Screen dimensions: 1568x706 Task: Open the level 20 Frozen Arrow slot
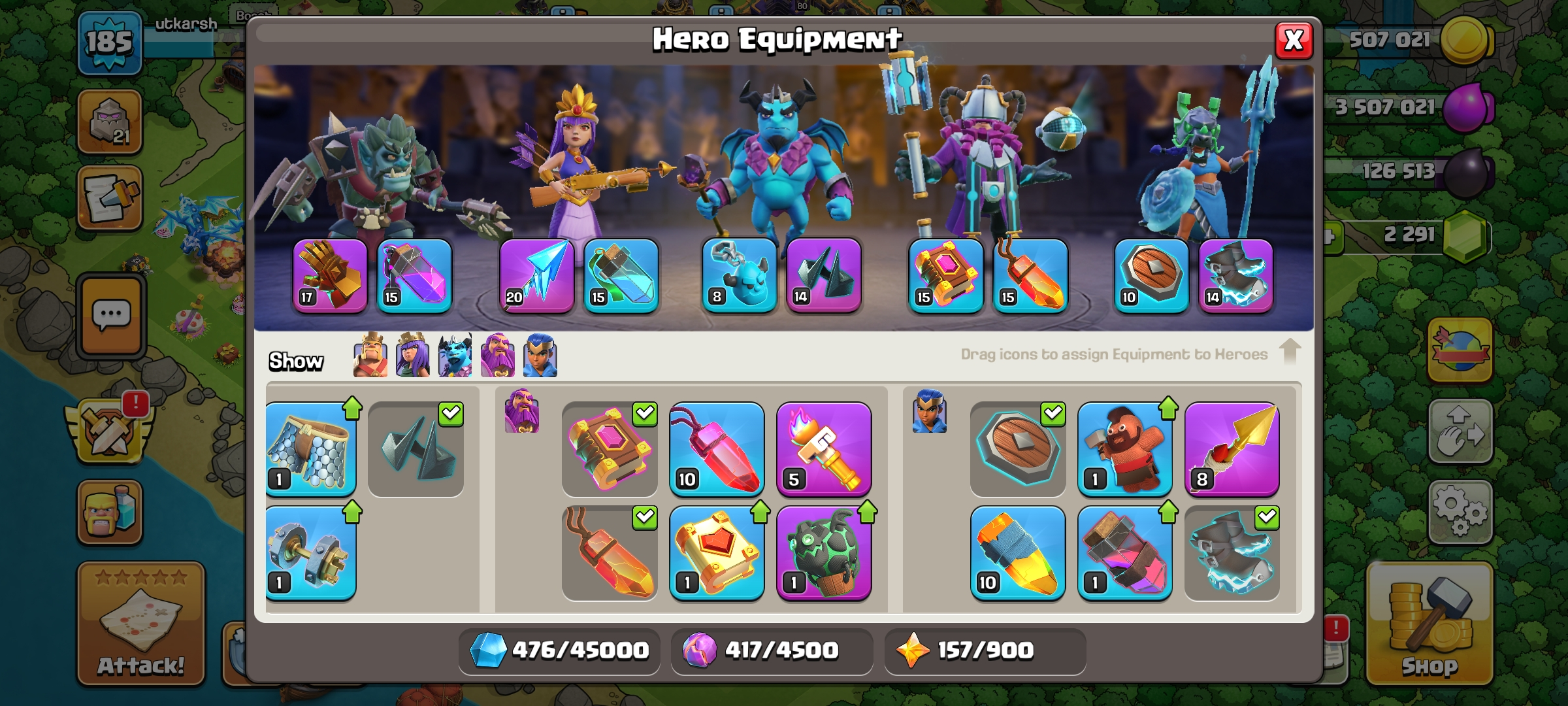click(x=536, y=276)
